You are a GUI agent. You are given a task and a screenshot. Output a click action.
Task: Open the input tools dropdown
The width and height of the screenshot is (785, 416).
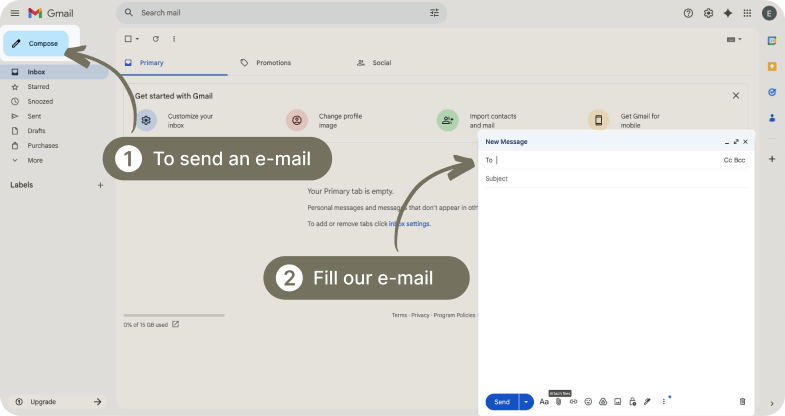coord(734,39)
